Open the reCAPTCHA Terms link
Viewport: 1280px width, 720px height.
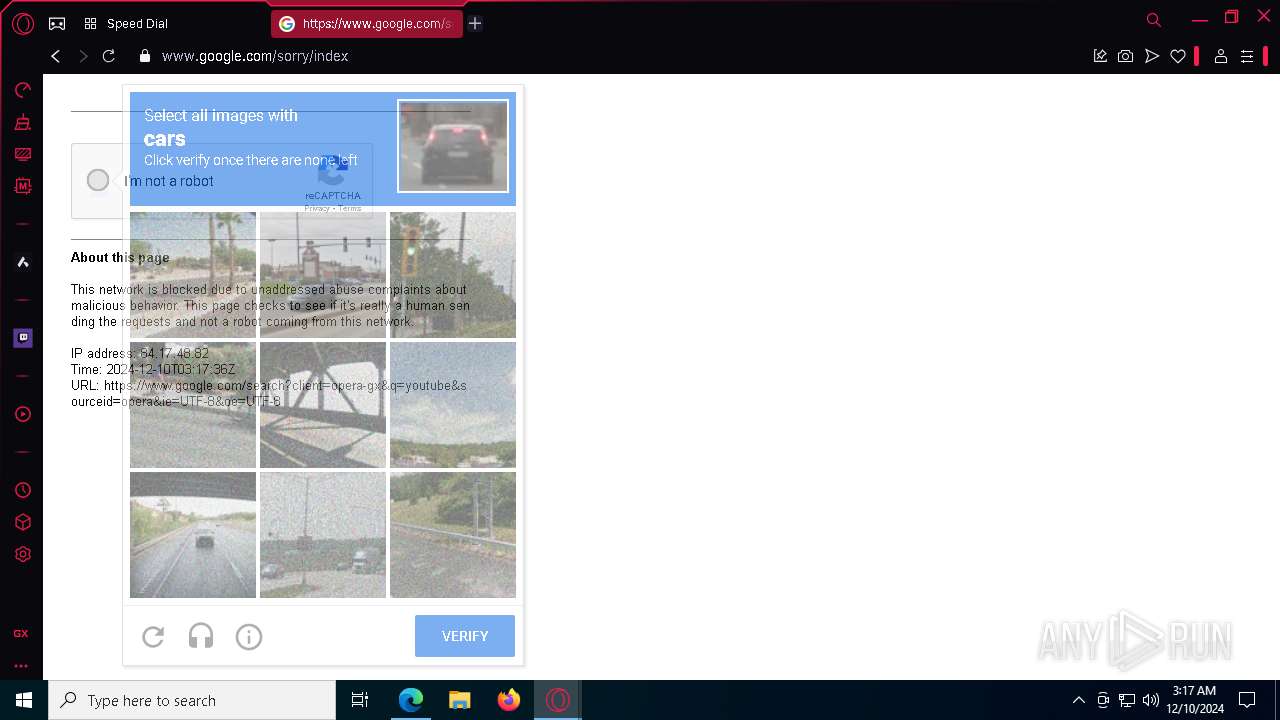coord(350,208)
